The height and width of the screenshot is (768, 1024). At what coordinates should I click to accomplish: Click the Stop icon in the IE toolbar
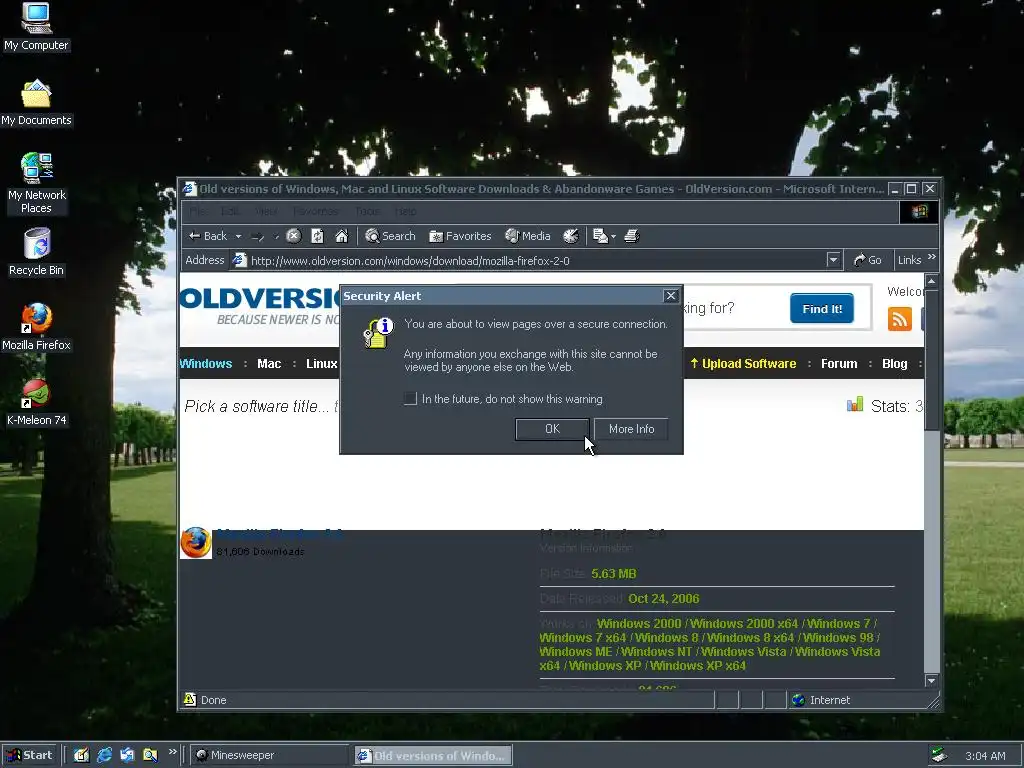(x=294, y=236)
